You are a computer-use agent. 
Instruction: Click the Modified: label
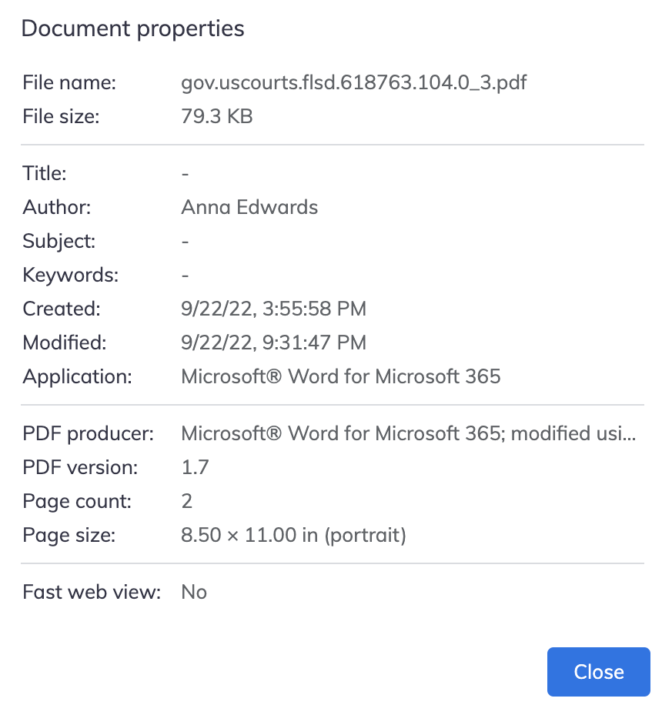click(x=64, y=343)
